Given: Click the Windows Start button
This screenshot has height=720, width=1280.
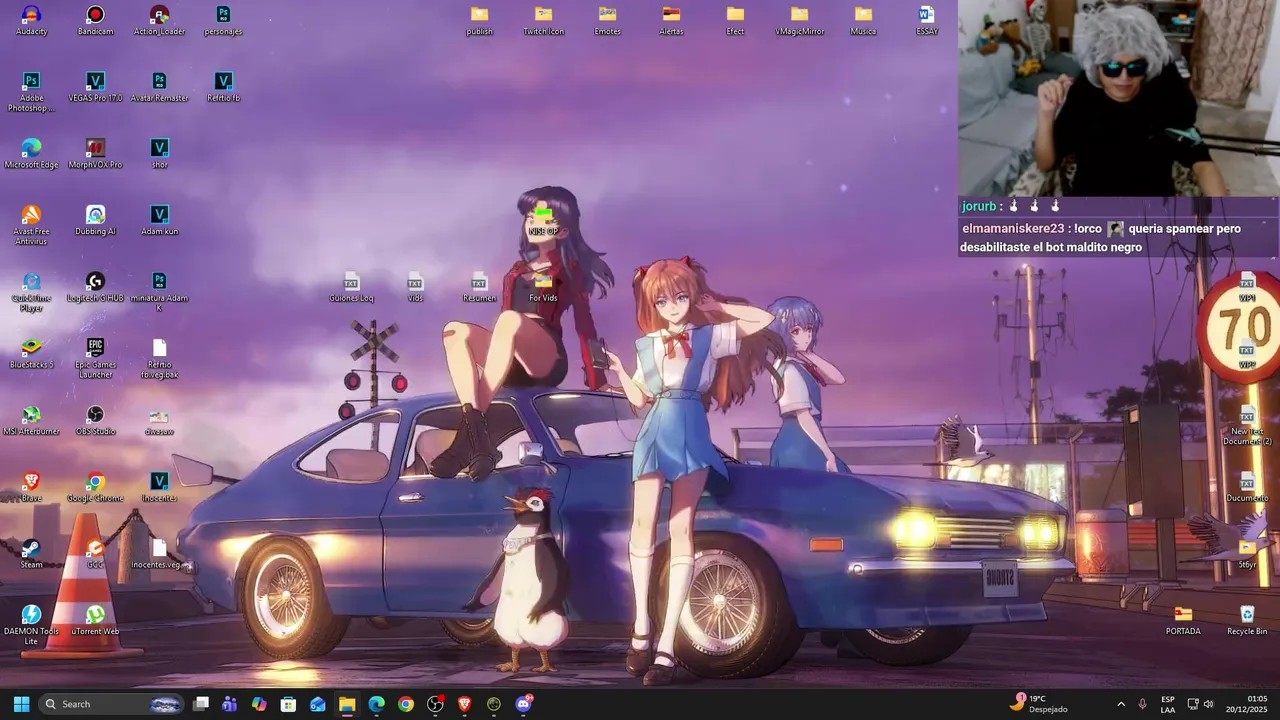Looking at the screenshot, I should [x=21, y=704].
